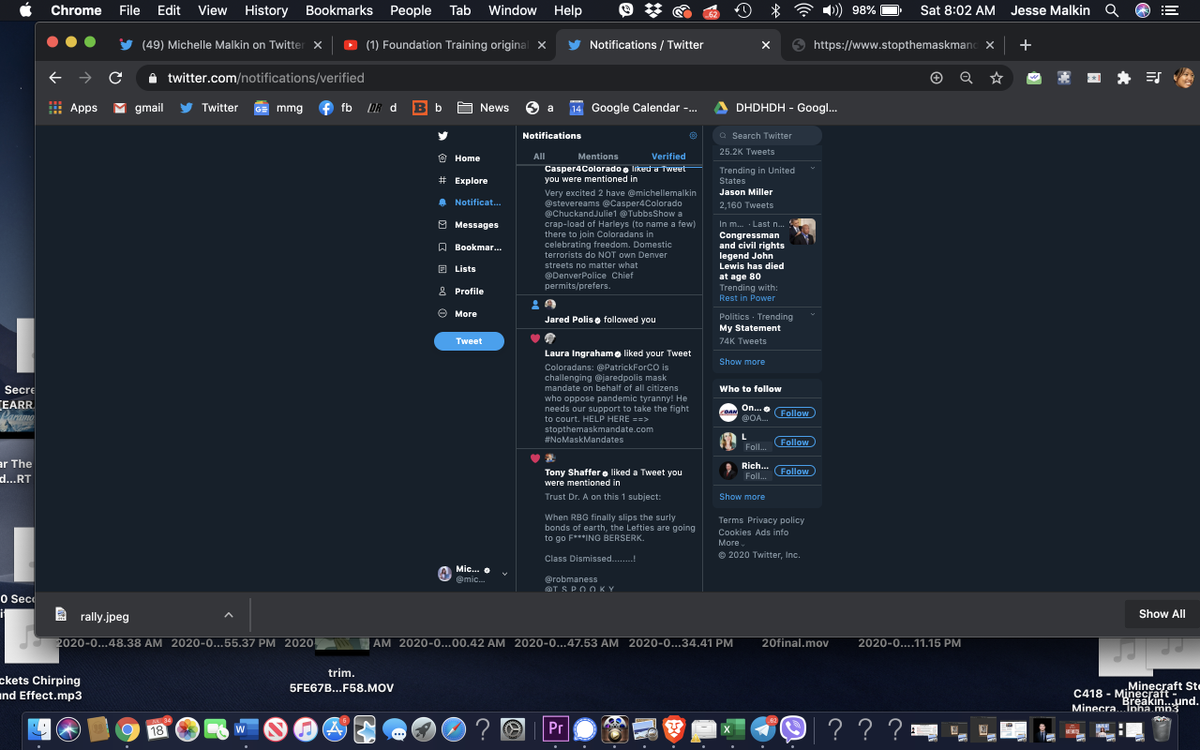Open Twitter Home from the sidebar

[460, 158]
